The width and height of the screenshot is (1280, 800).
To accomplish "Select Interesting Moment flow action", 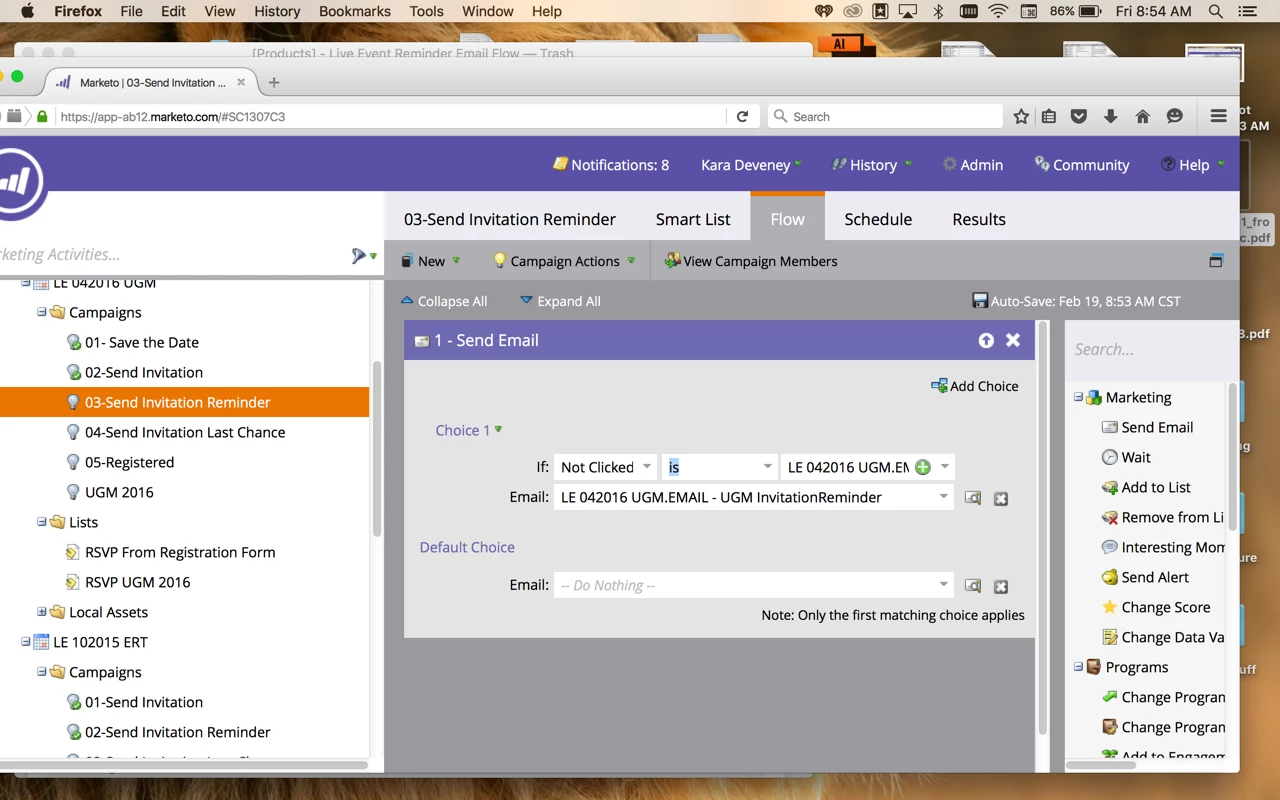I will coord(1162,547).
